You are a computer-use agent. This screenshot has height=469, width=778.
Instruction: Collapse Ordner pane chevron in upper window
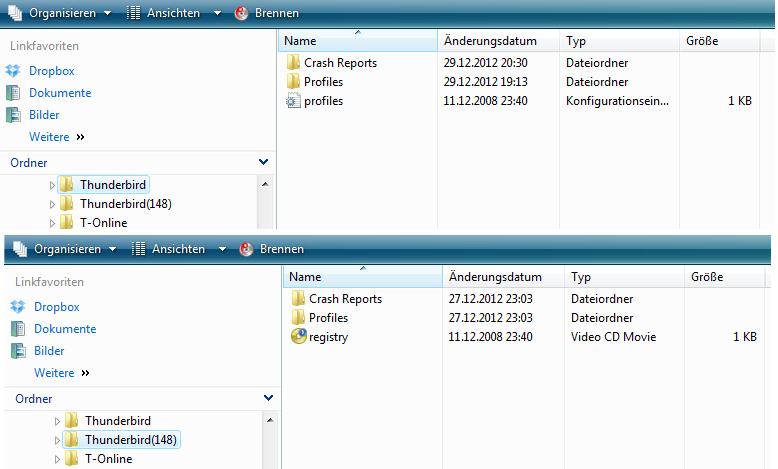(263, 162)
